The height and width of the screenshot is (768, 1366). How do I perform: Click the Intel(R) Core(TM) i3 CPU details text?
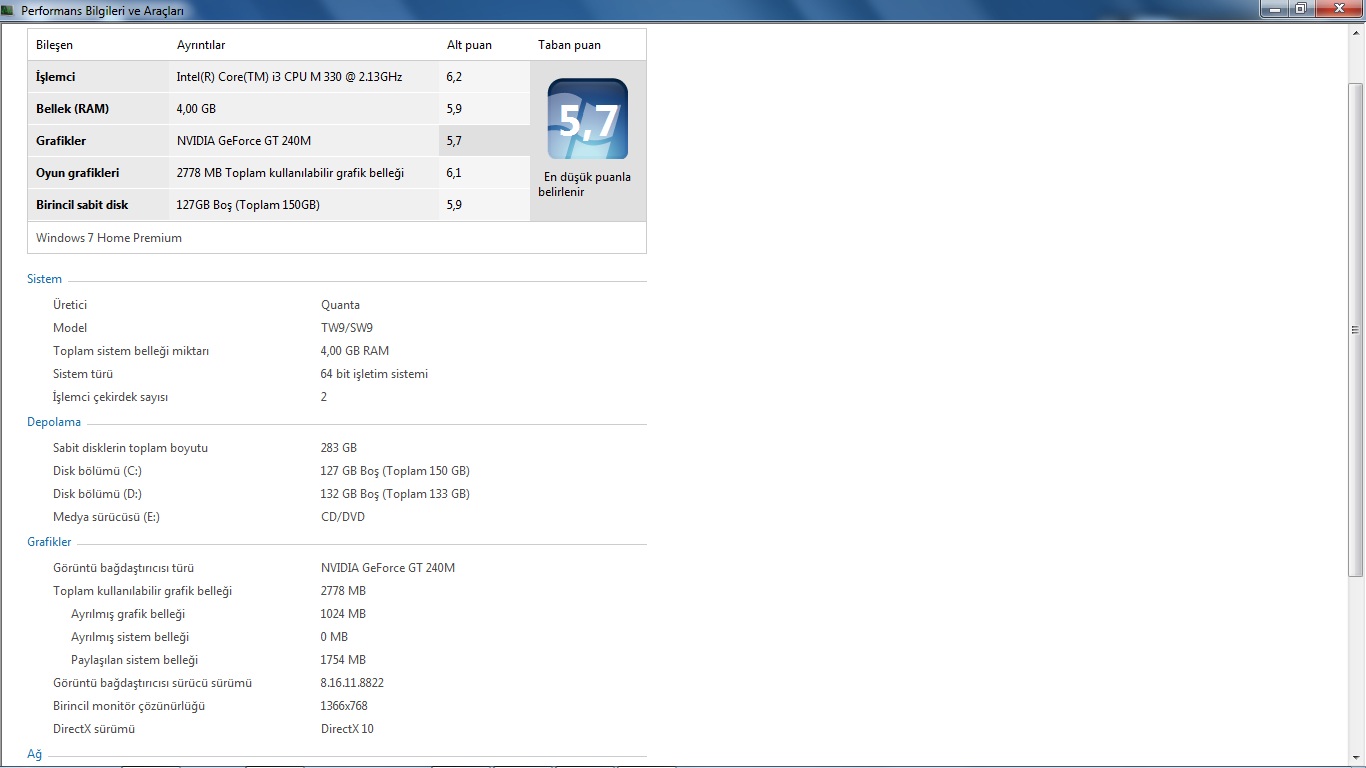[289, 77]
